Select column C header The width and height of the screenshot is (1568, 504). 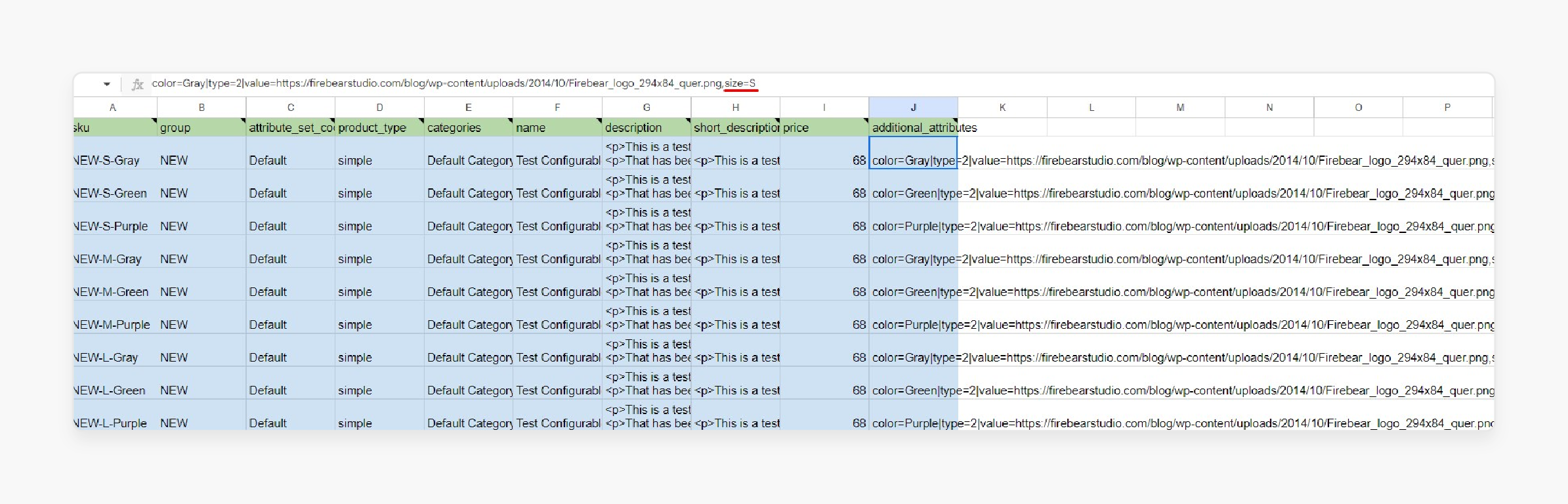click(291, 108)
